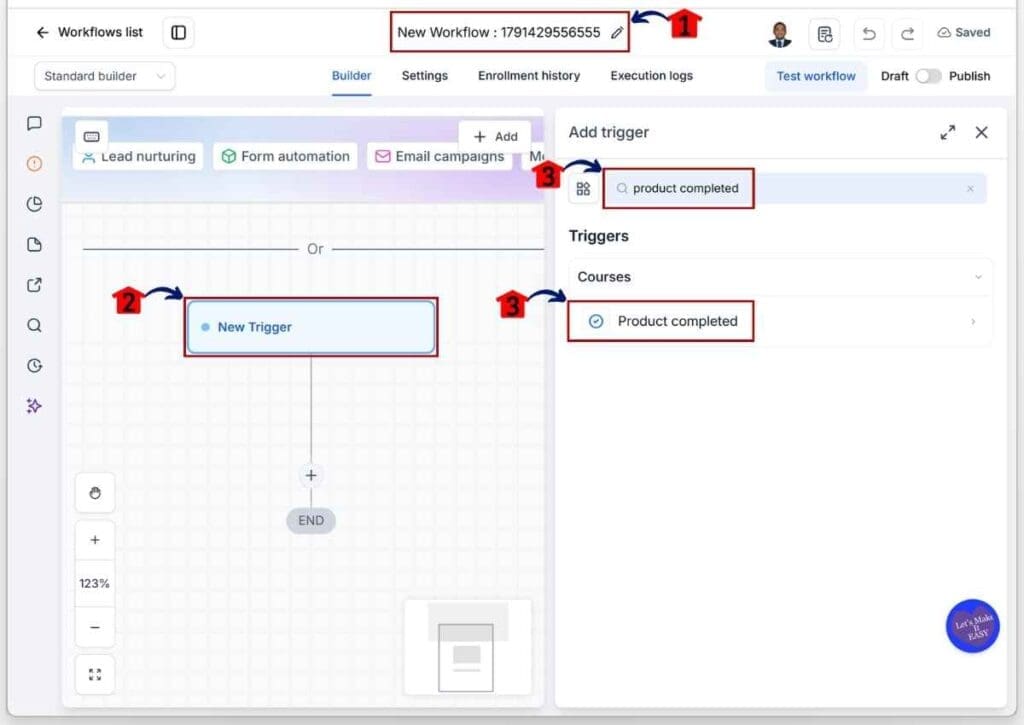Select Lead nurturing template
This screenshot has width=1024, height=725.
138,157
